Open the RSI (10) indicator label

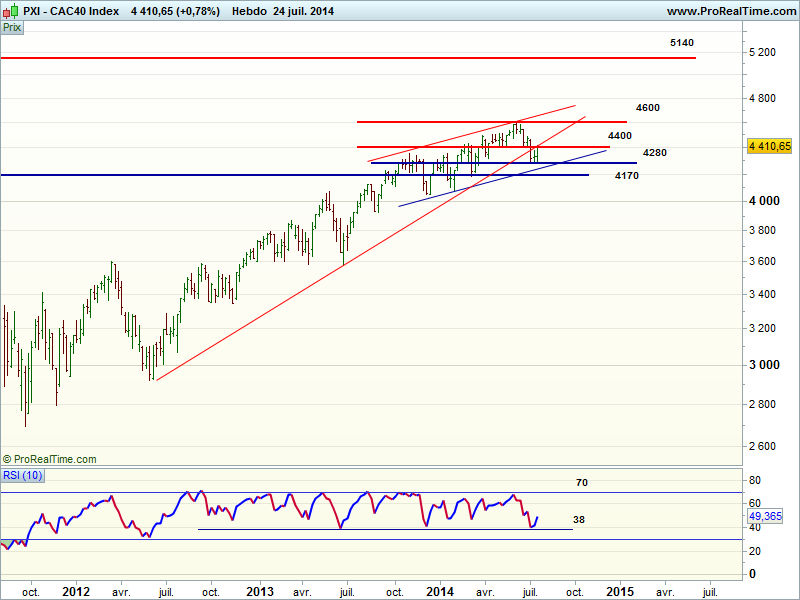click(23, 474)
